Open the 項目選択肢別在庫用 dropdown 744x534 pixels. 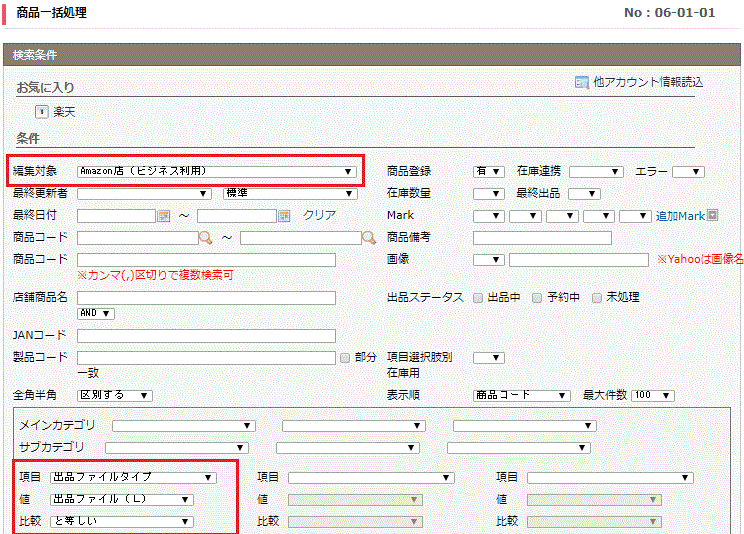pos(488,358)
